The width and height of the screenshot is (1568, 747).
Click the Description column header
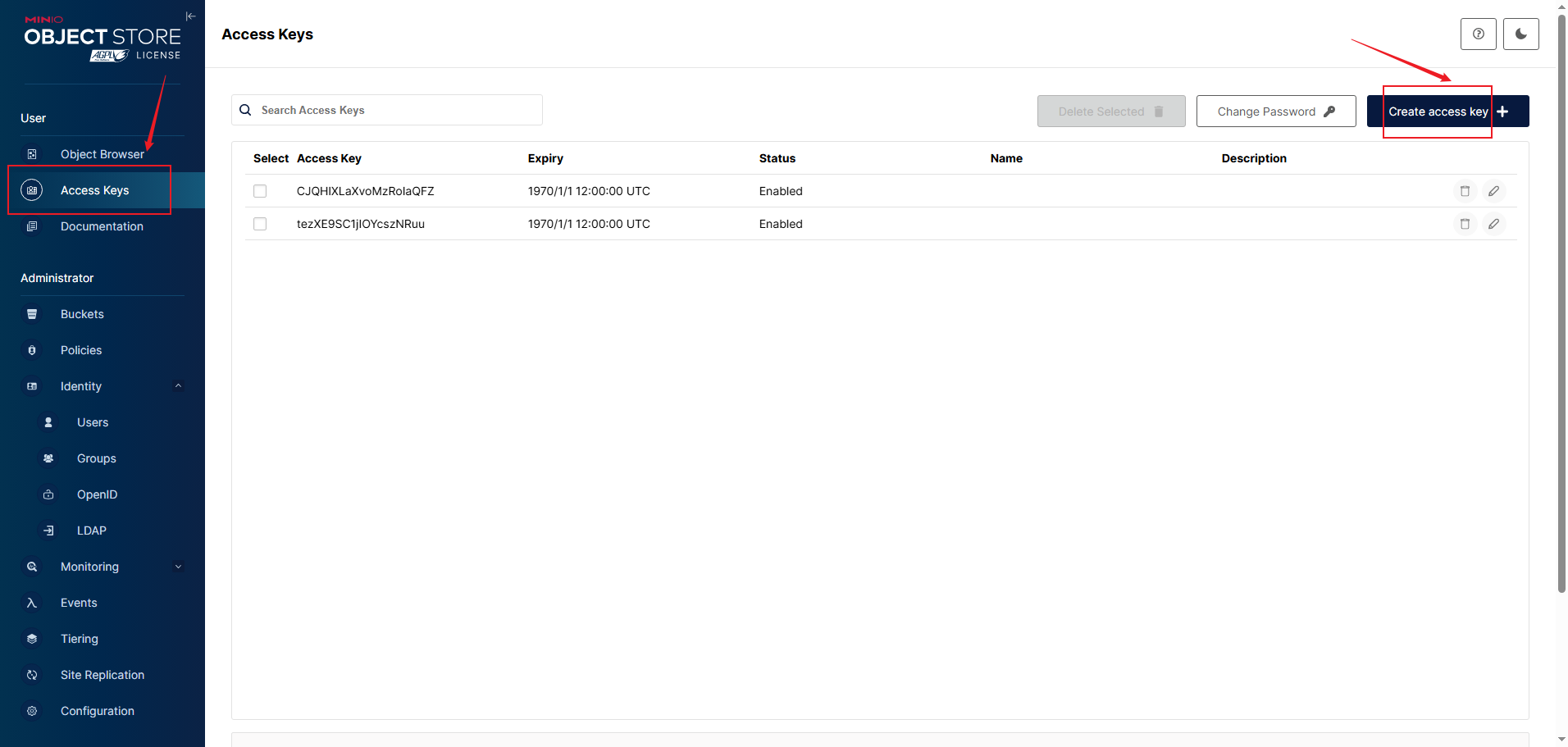(1254, 158)
